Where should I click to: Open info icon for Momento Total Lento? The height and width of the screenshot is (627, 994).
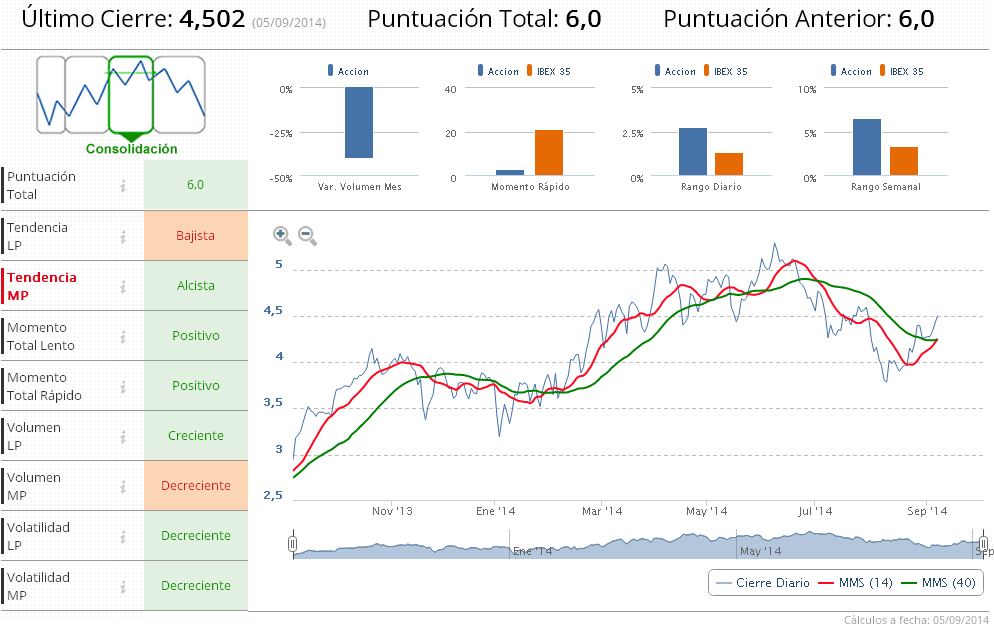123,336
